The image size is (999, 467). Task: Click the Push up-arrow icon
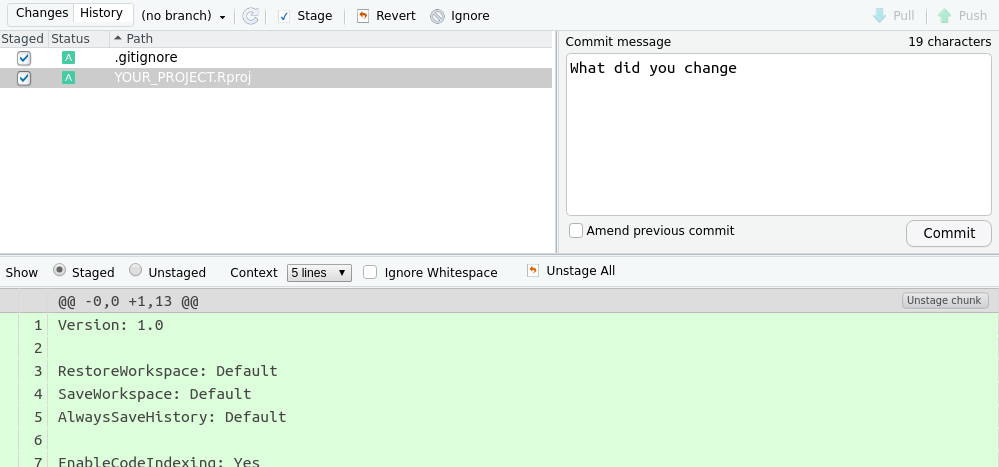944,16
